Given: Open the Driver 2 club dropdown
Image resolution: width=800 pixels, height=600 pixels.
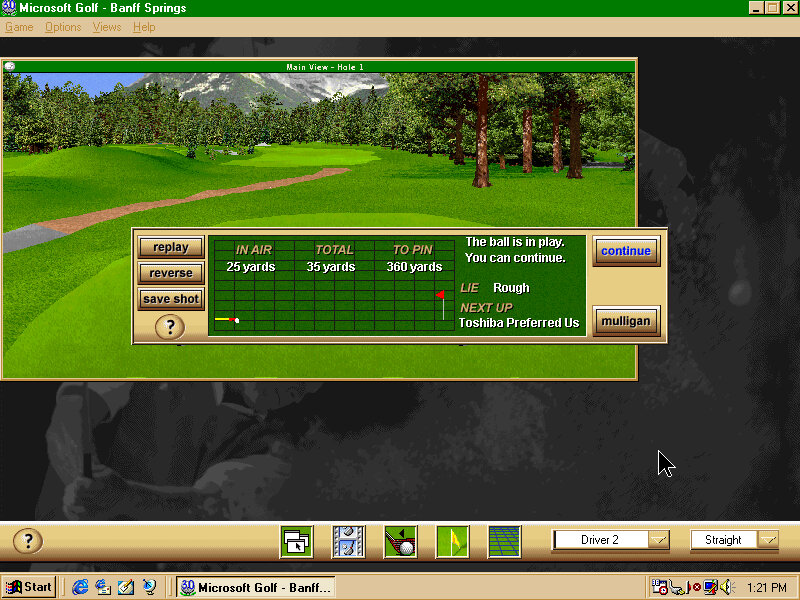Looking at the screenshot, I should click(x=658, y=540).
